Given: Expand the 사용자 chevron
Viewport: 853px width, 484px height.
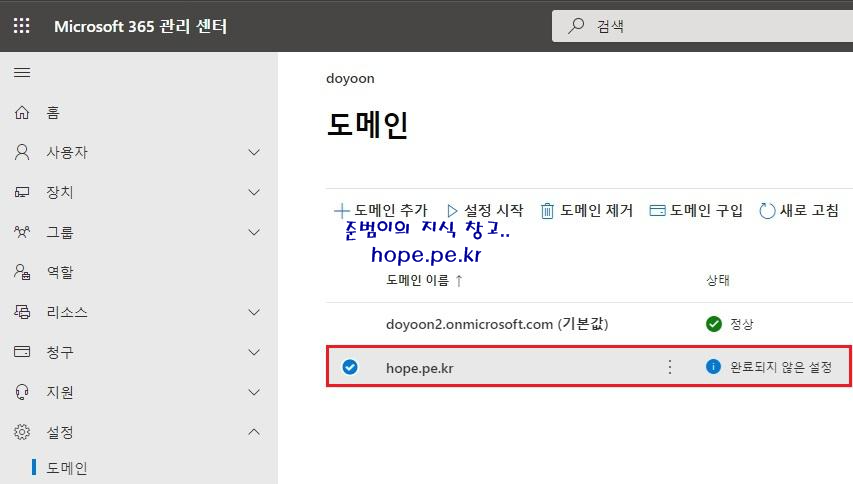Looking at the screenshot, I should tap(254, 152).
